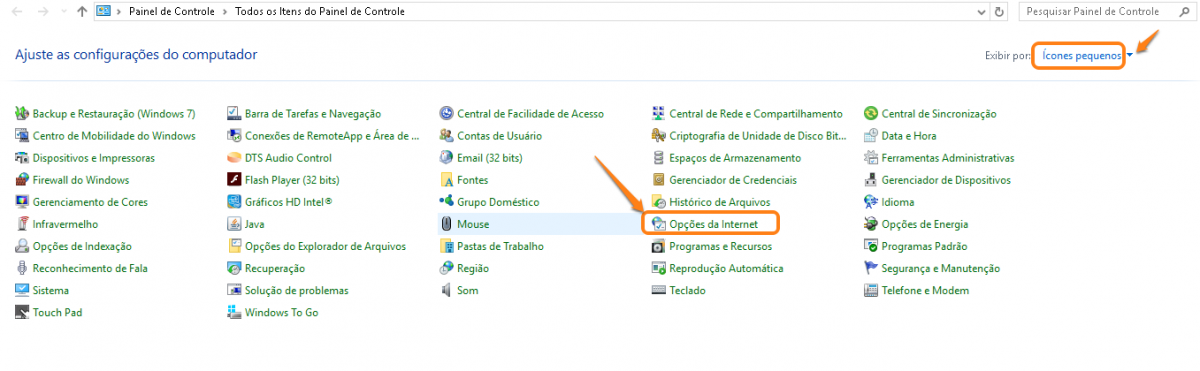This screenshot has width=1200, height=371.
Task: Open the Touch Pad icon
Action: [22, 312]
